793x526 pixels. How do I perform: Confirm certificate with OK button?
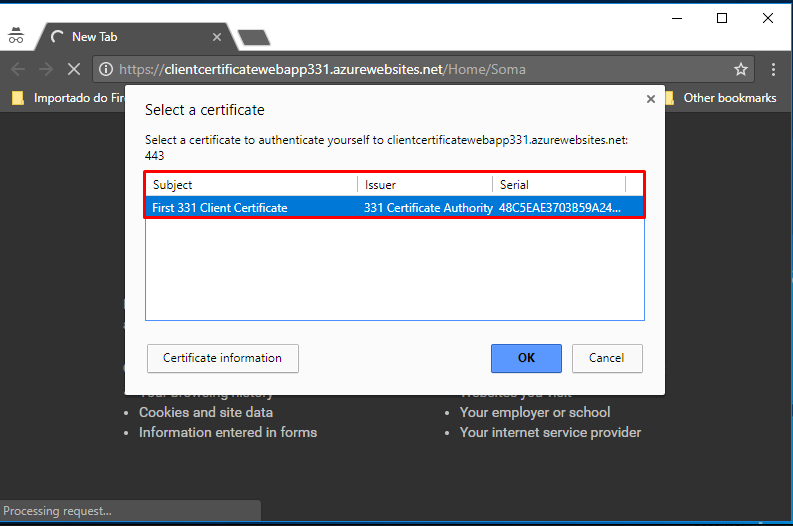point(526,358)
